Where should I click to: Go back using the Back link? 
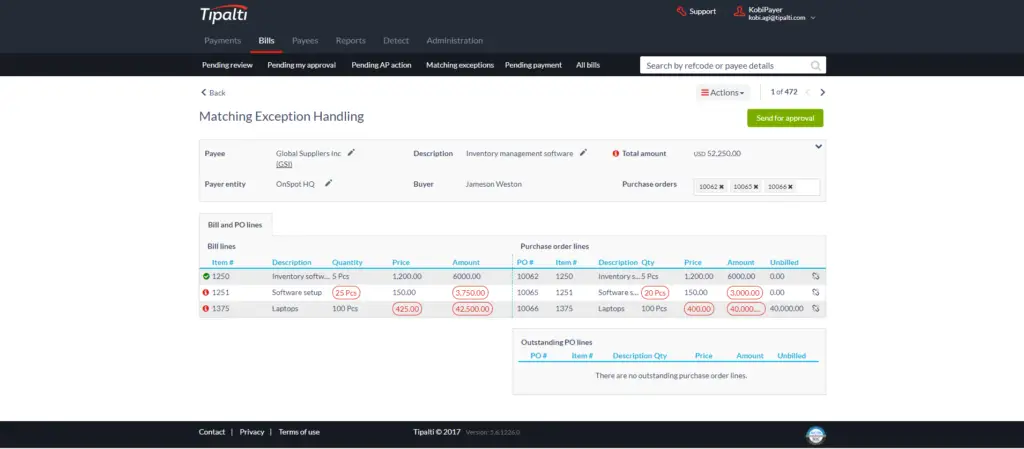click(213, 92)
